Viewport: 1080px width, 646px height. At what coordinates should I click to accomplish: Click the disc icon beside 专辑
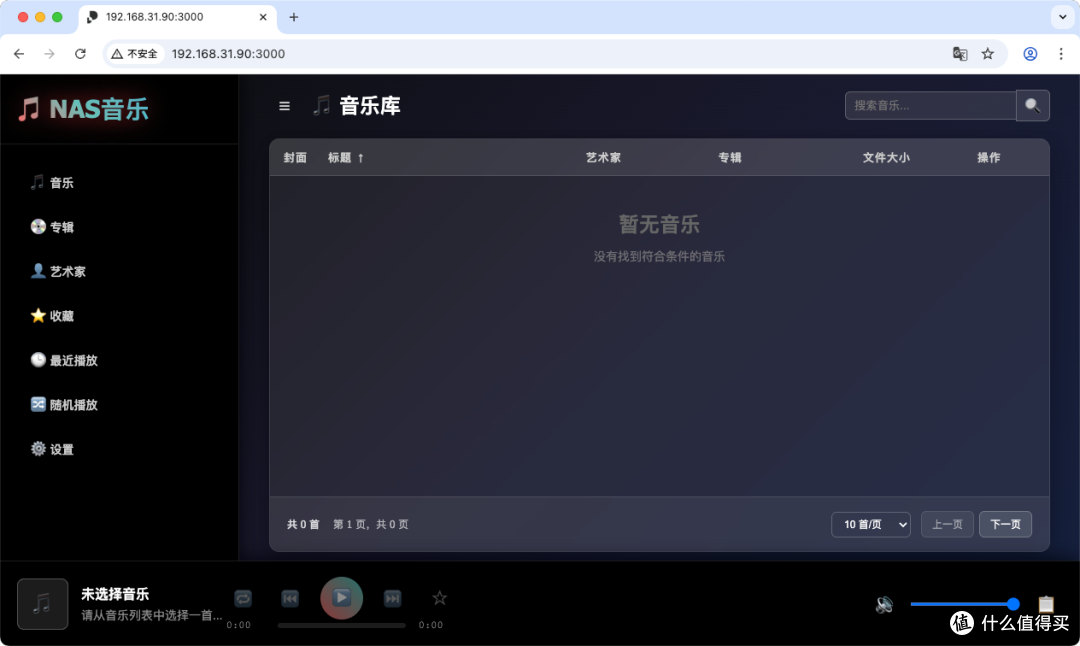38,227
